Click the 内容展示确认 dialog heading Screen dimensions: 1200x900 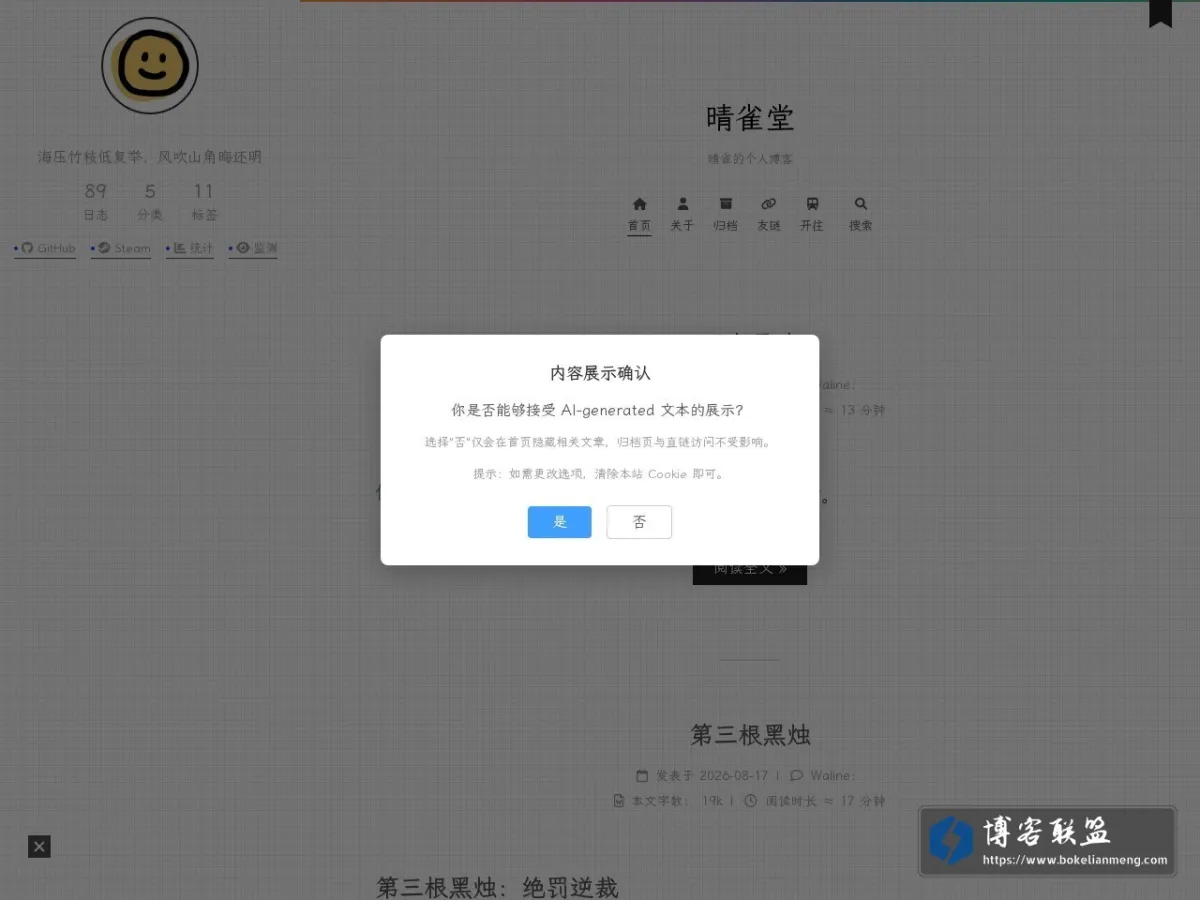point(600,373)
